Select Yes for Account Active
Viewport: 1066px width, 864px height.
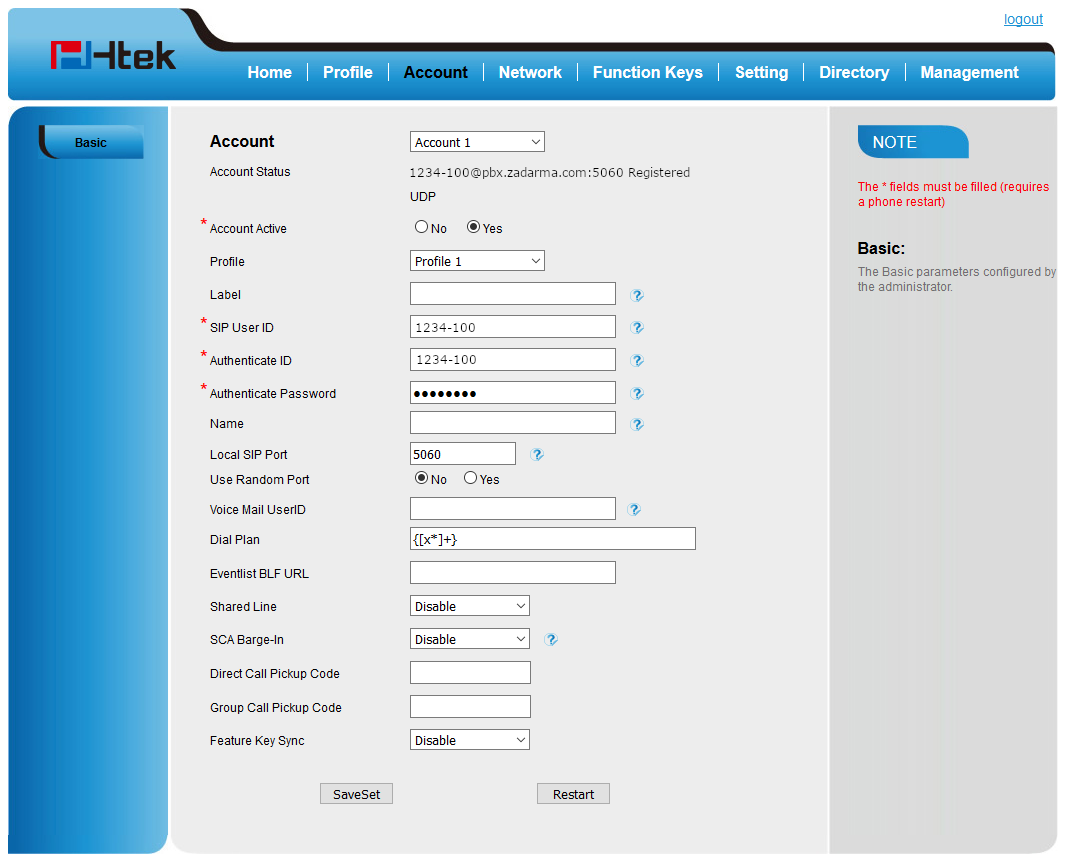pos(474,228)
